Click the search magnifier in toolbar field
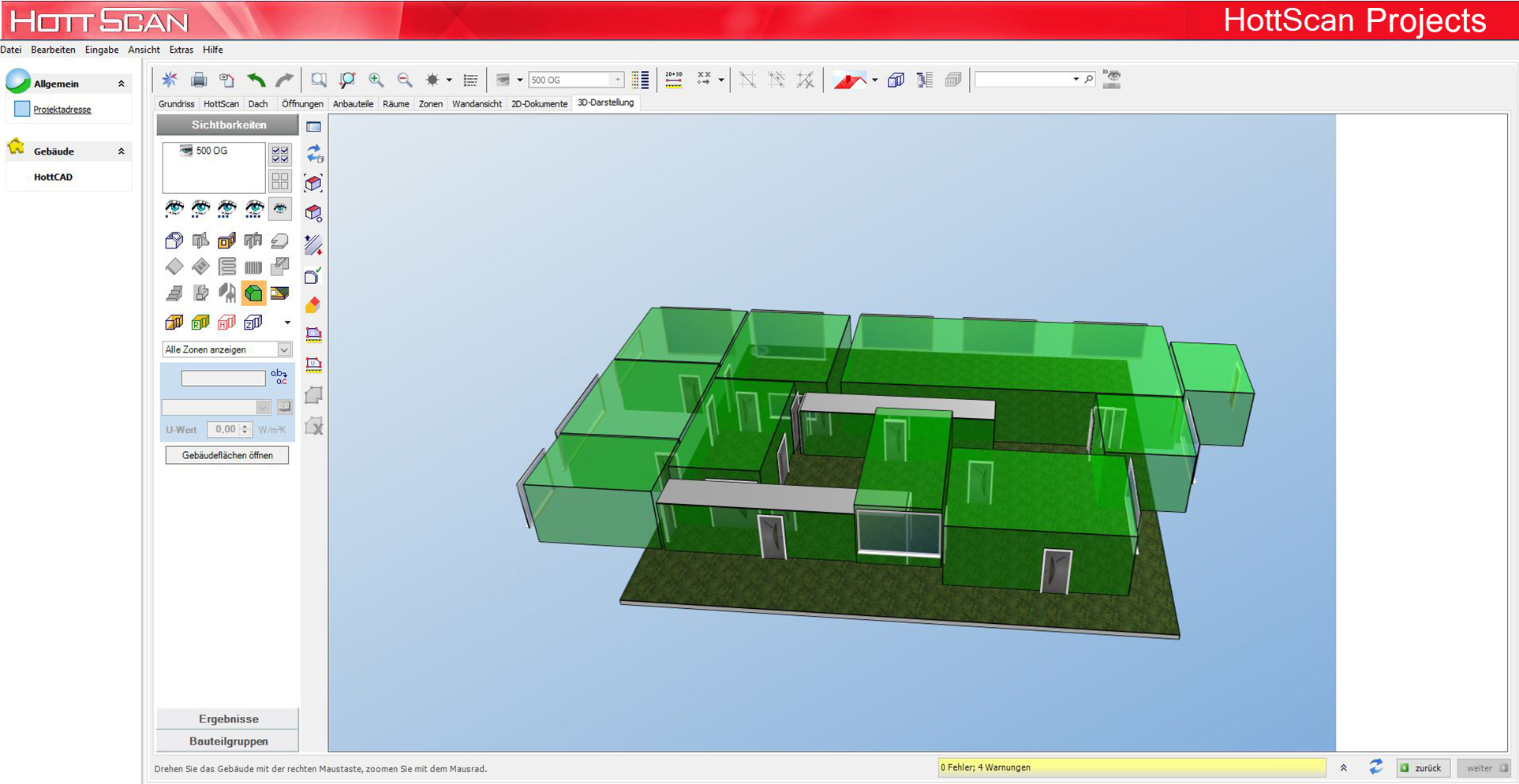The width and height of the screenshot is (1519, 784). pyautogui.click(x=1089, y=79)
